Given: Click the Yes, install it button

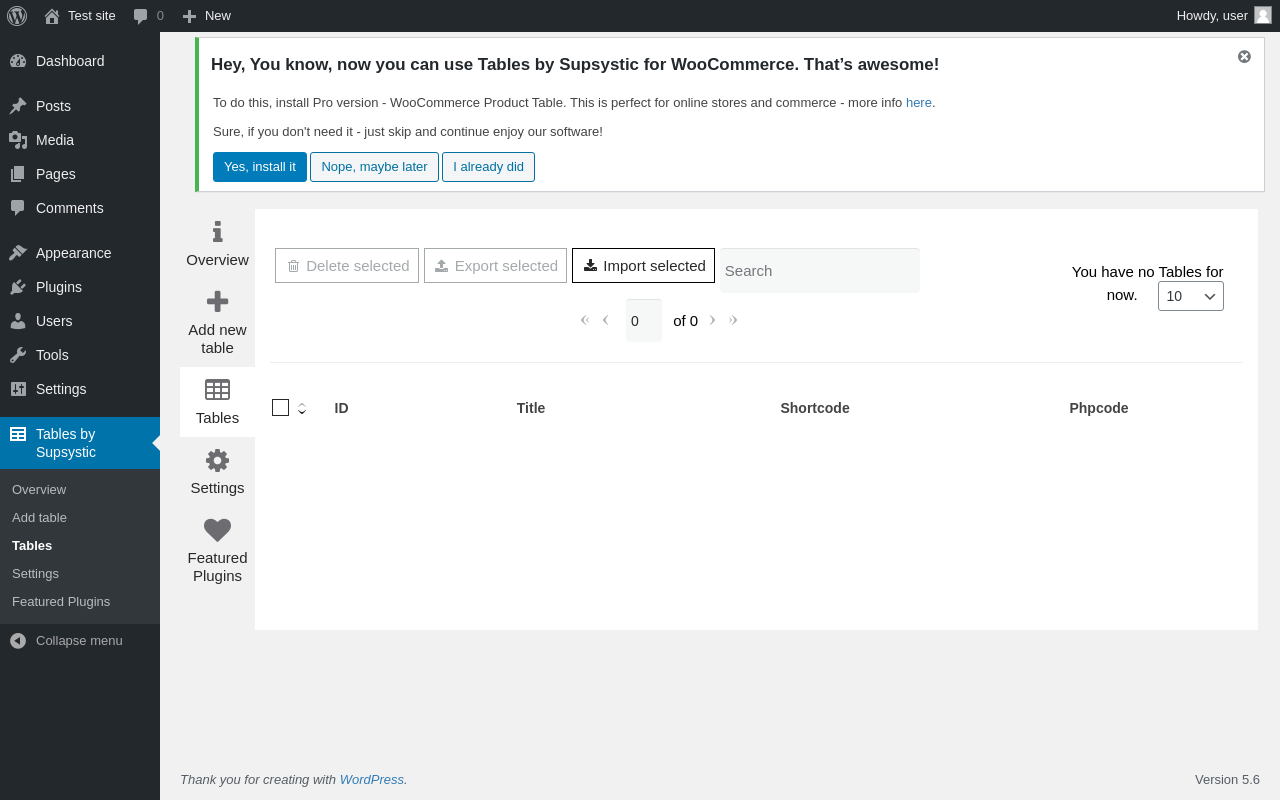Looking at the screenshot, I should pyautogui.click(x=260, y=167).
